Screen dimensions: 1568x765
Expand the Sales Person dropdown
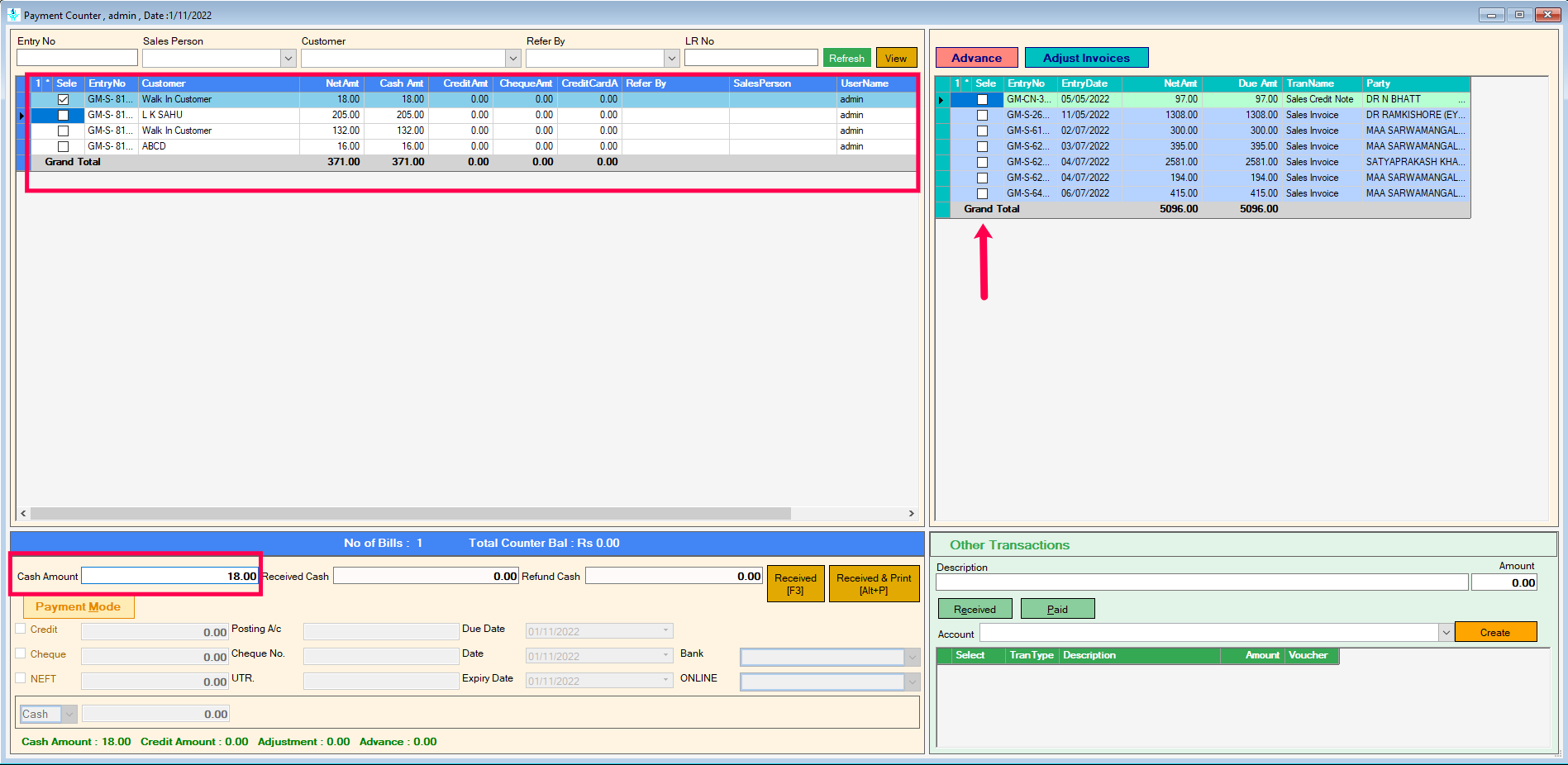tap(288, 59)
